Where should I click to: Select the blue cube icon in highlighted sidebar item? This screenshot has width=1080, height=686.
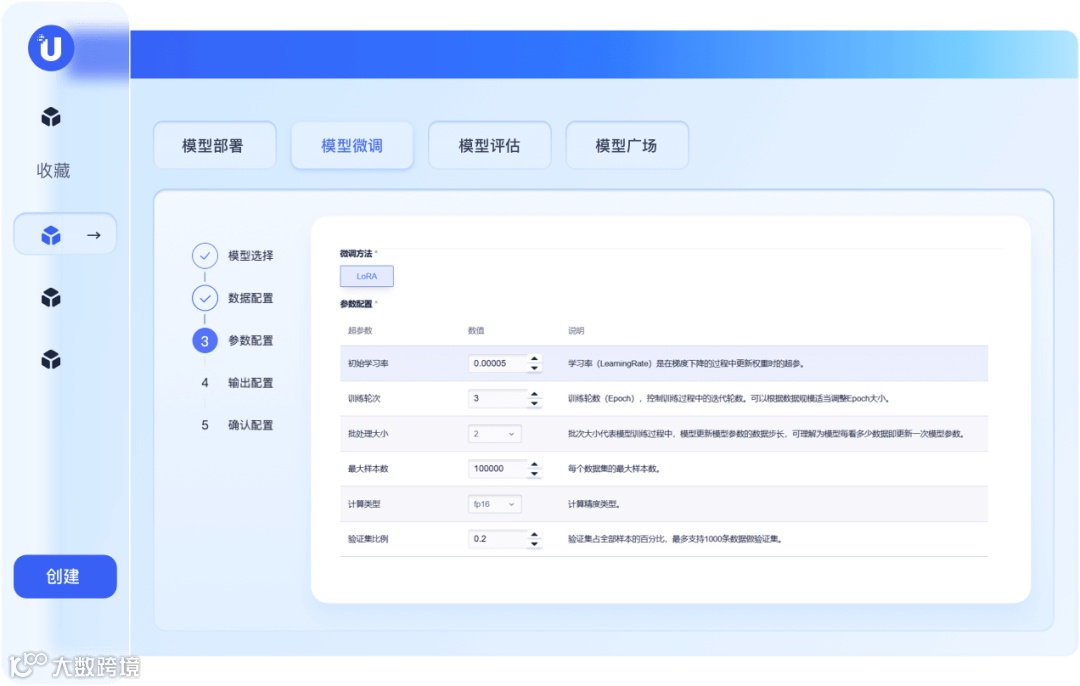coord(51,236)
